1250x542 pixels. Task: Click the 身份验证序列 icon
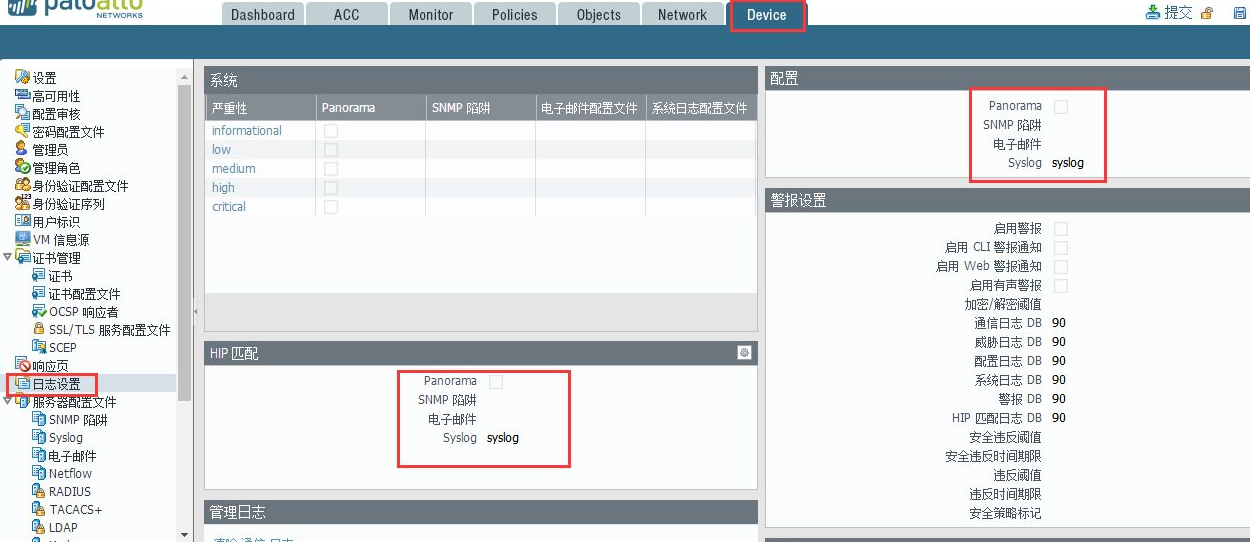point(22,203)
